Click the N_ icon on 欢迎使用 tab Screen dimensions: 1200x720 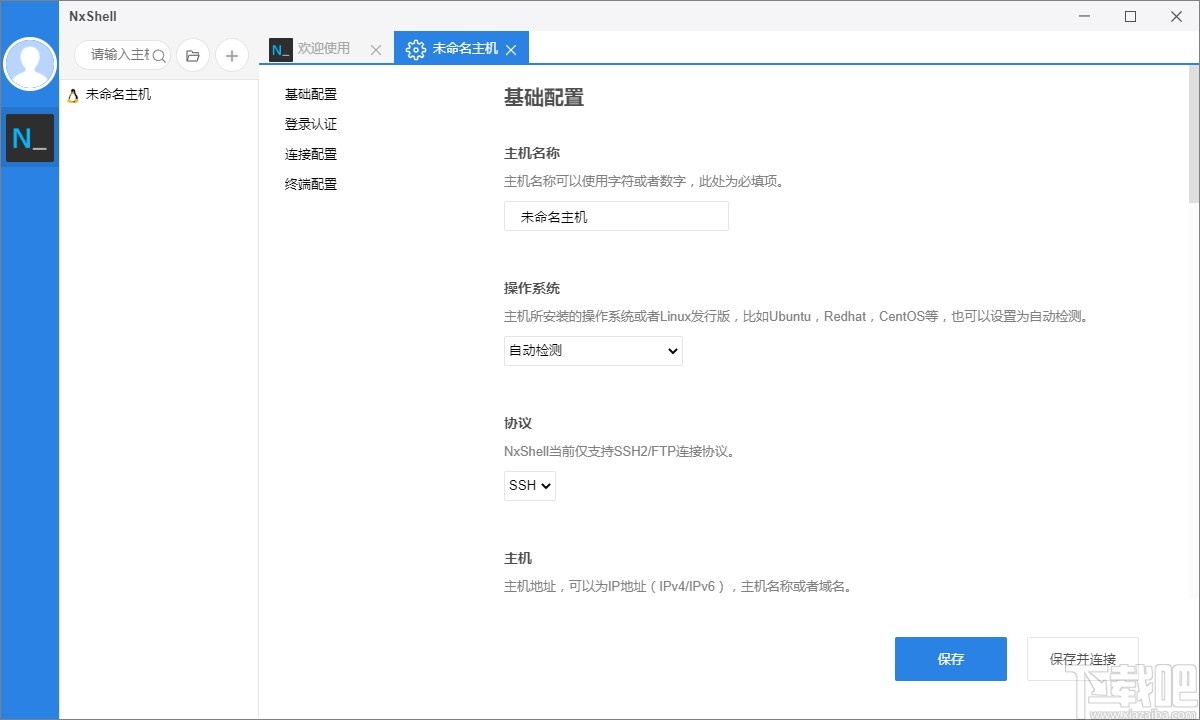coord(279,48)
